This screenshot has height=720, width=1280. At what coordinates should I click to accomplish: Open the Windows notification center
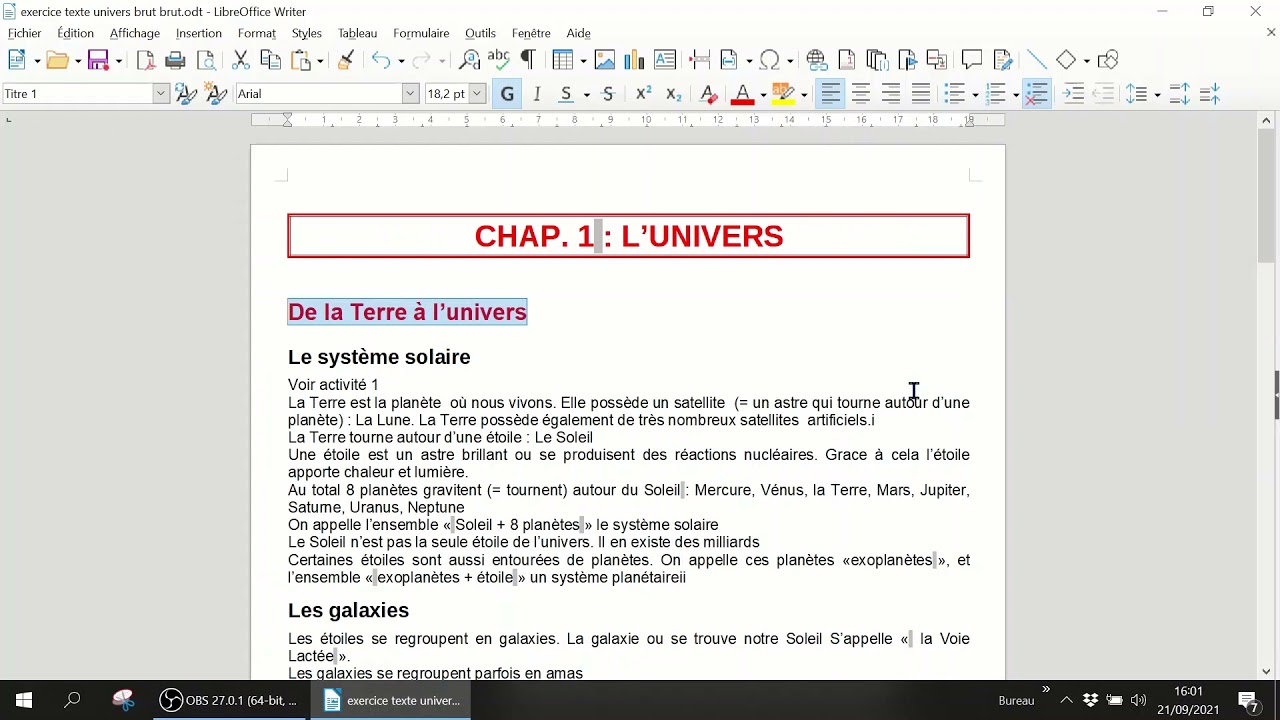[1248, 700]
